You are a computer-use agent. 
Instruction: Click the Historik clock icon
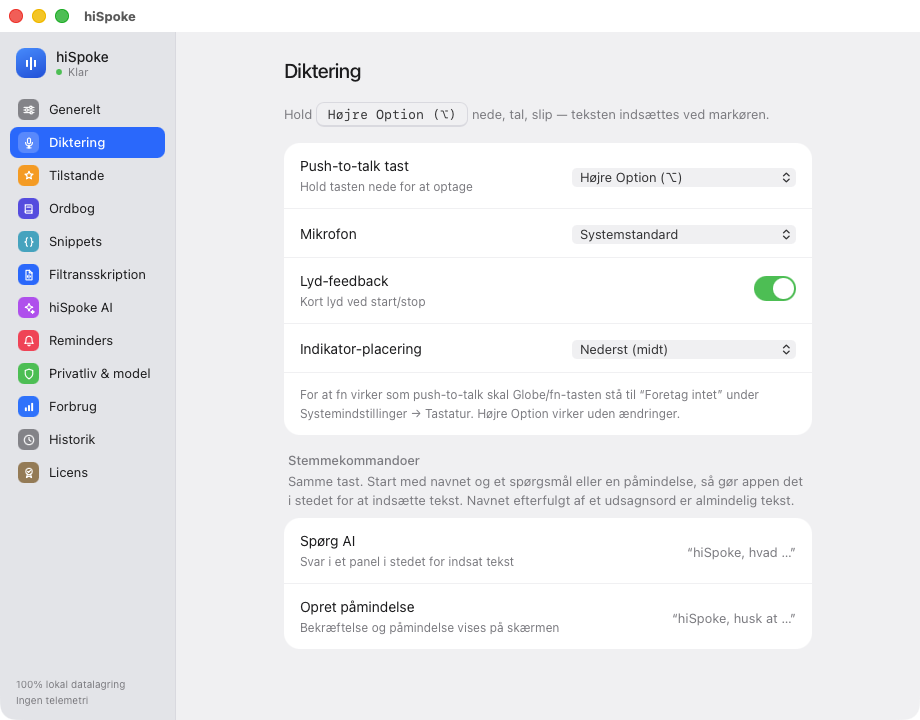28,440
